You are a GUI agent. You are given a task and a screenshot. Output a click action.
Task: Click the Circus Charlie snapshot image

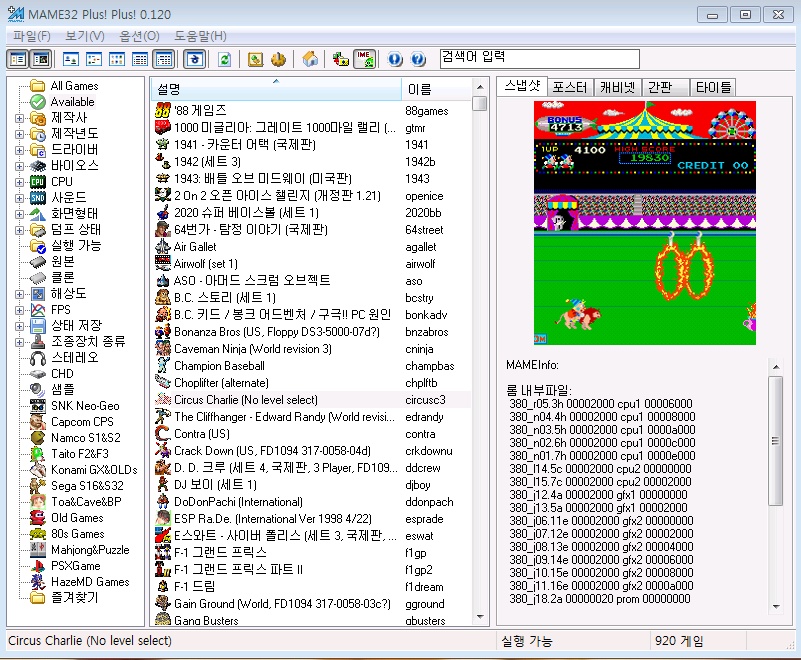(x=645, y=223)
